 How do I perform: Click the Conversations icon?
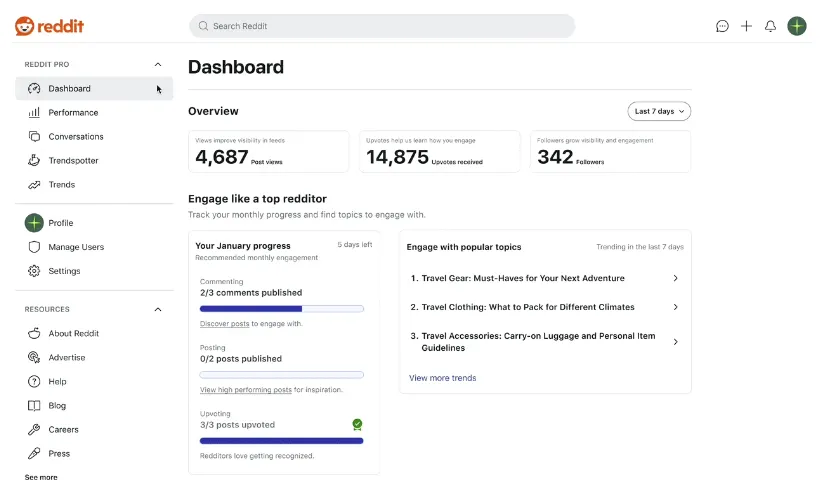coord(34,137)
